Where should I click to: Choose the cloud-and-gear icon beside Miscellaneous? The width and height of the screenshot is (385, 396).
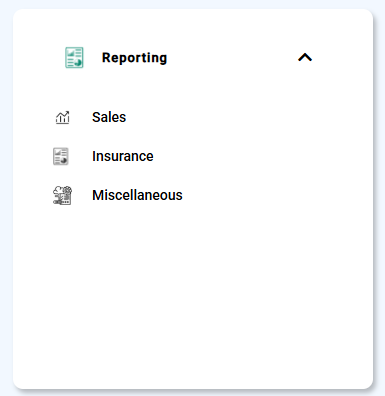[x=62, y=195]
